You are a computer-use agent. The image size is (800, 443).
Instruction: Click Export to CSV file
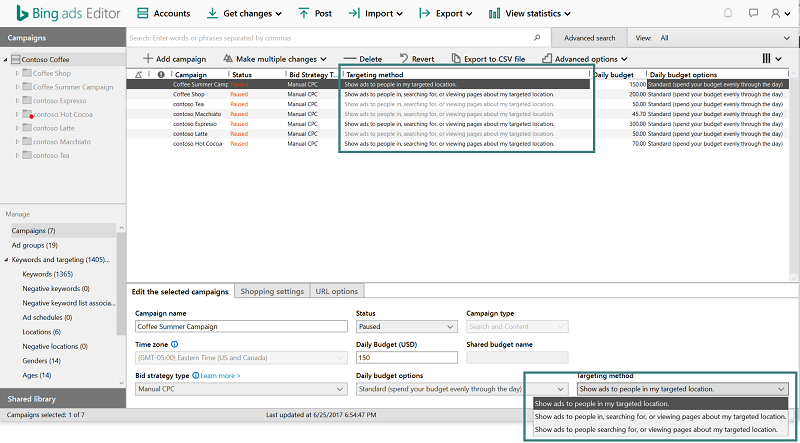click(488, 59)
